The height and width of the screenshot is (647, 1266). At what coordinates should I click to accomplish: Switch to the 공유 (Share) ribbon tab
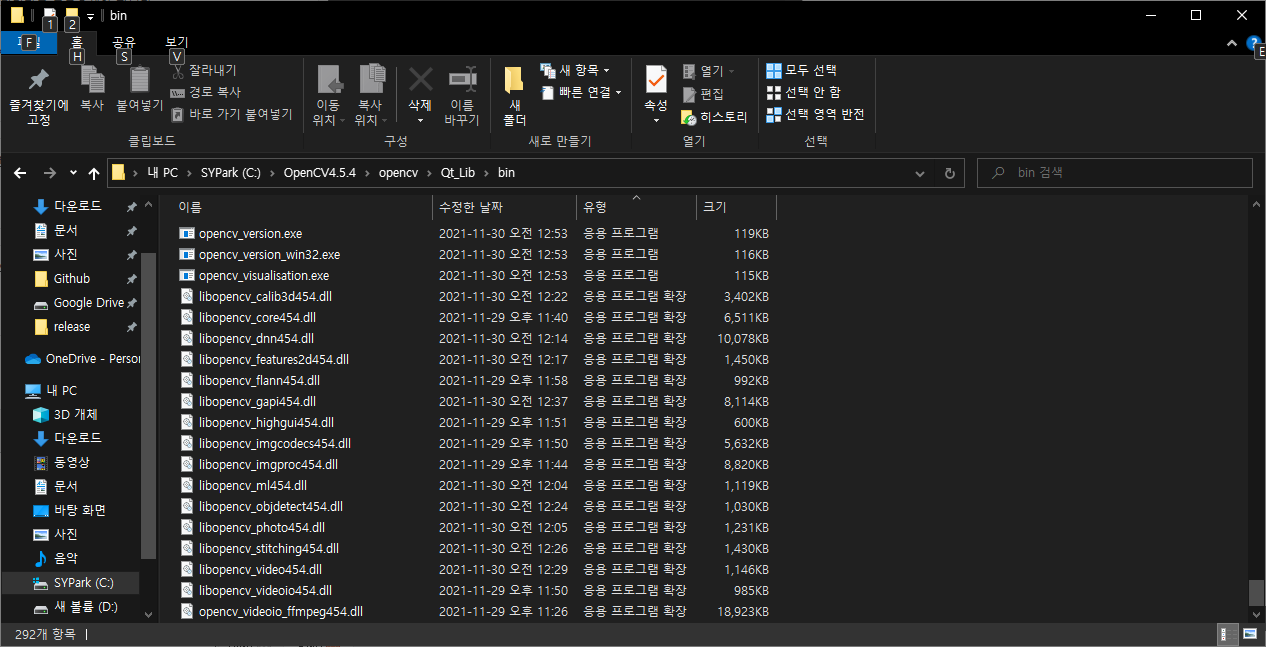coord(124,43)
